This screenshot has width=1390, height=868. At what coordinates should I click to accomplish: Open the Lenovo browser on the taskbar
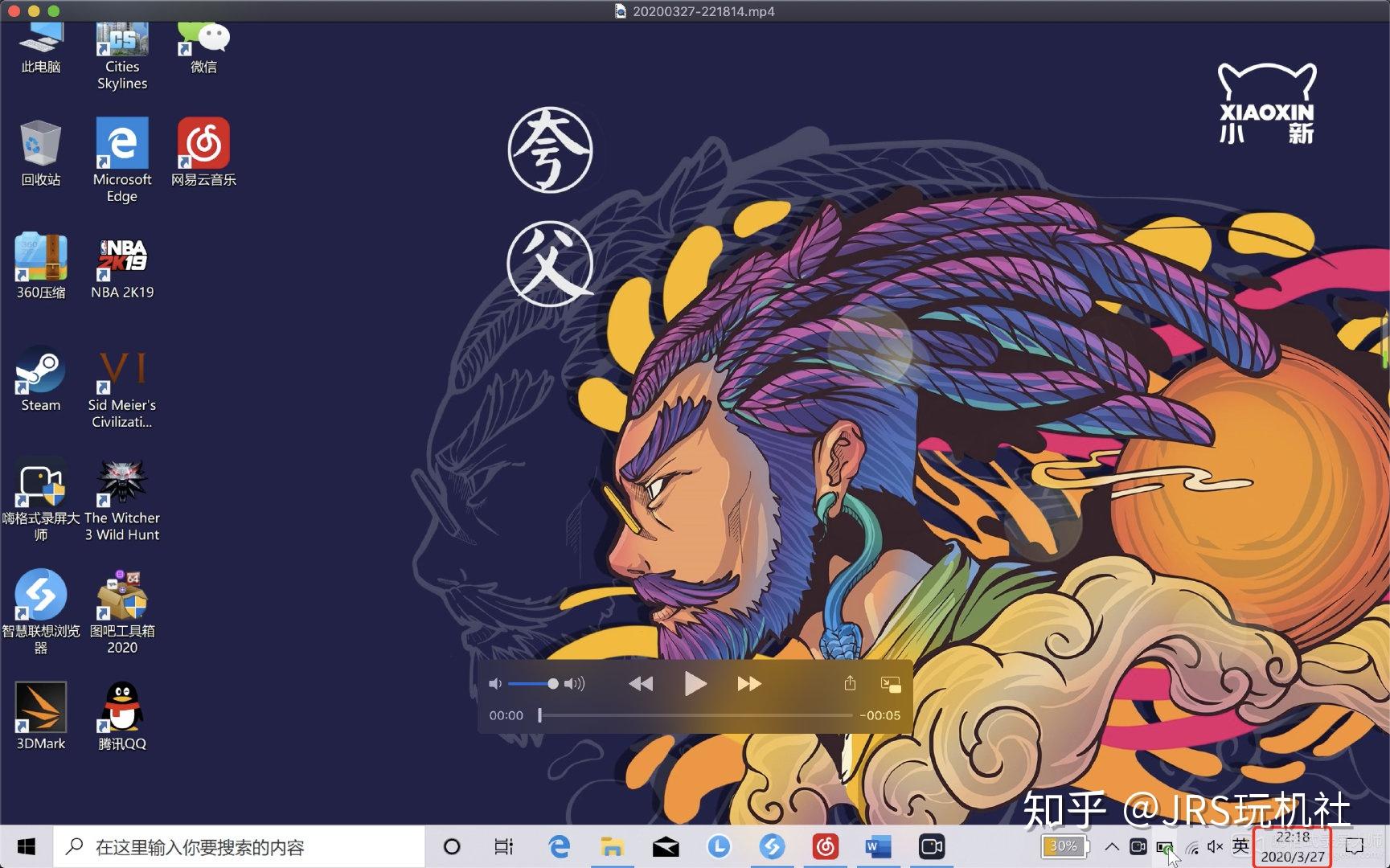pyautogui.click(x=772, y=846)
